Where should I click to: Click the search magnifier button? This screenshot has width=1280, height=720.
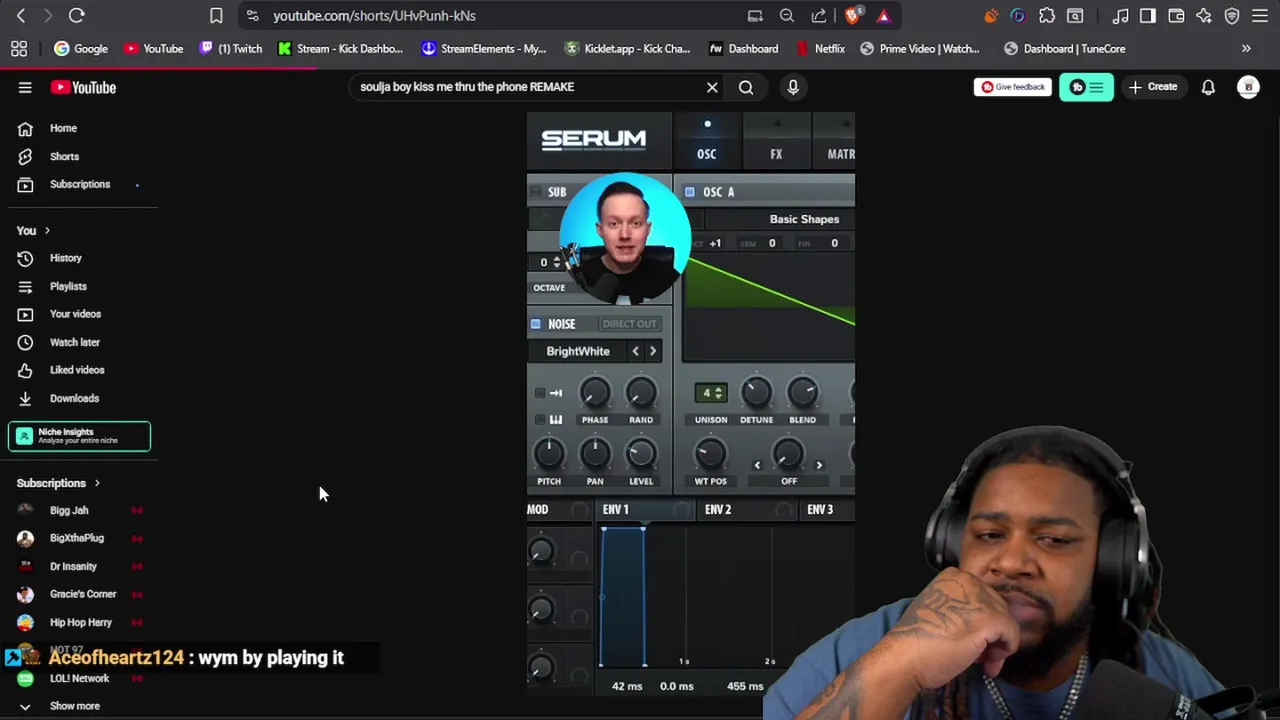tap(746, 87)
